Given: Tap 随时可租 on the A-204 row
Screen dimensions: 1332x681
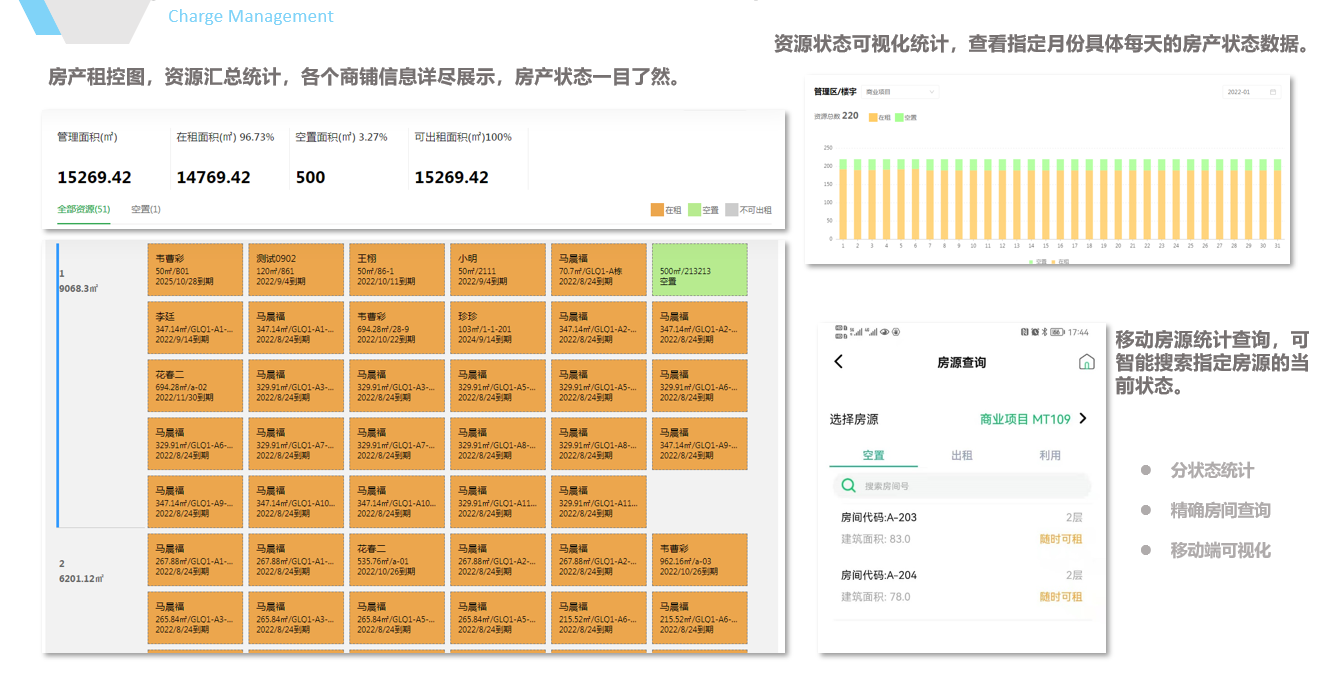Looking at the screenshot, I should (1061, 597).
